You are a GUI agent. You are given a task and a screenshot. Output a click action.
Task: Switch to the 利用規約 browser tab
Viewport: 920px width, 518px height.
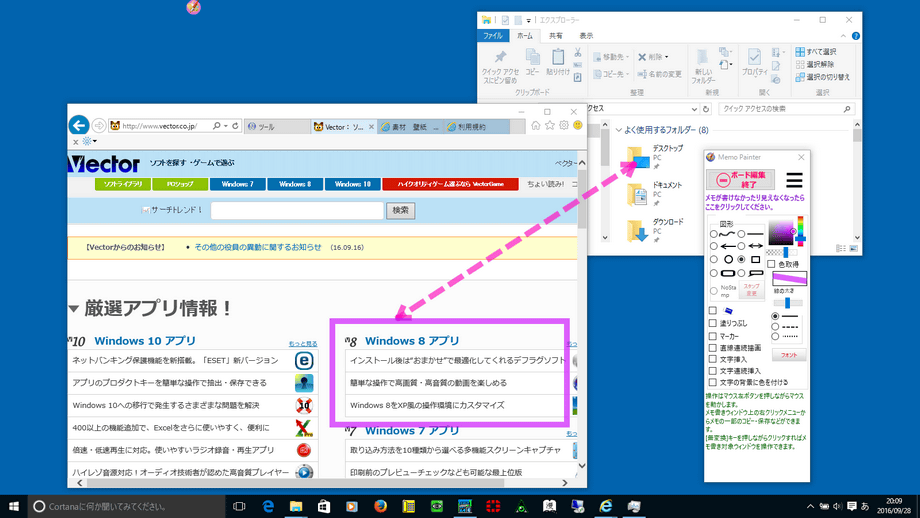(477, 127)
